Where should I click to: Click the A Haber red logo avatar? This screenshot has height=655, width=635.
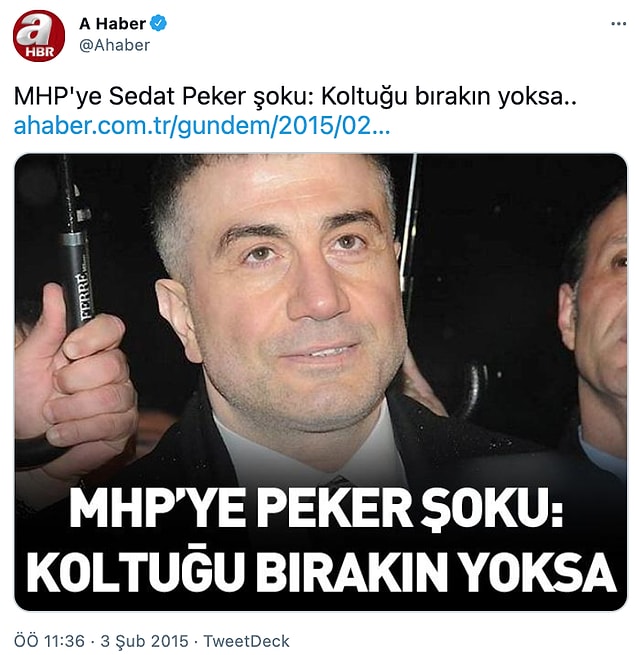coord(39,36)
